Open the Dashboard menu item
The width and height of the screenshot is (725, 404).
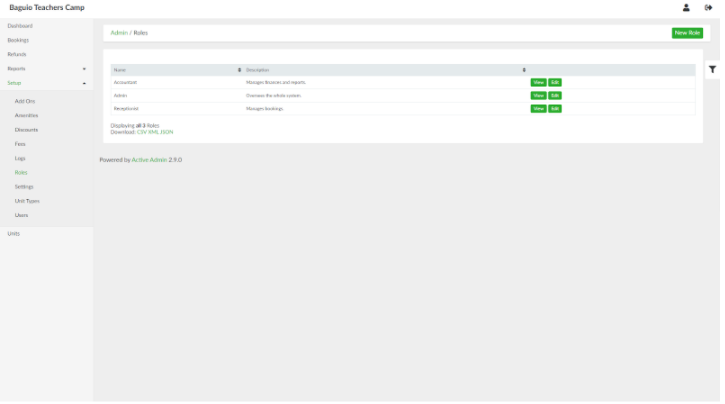(20, 25)
